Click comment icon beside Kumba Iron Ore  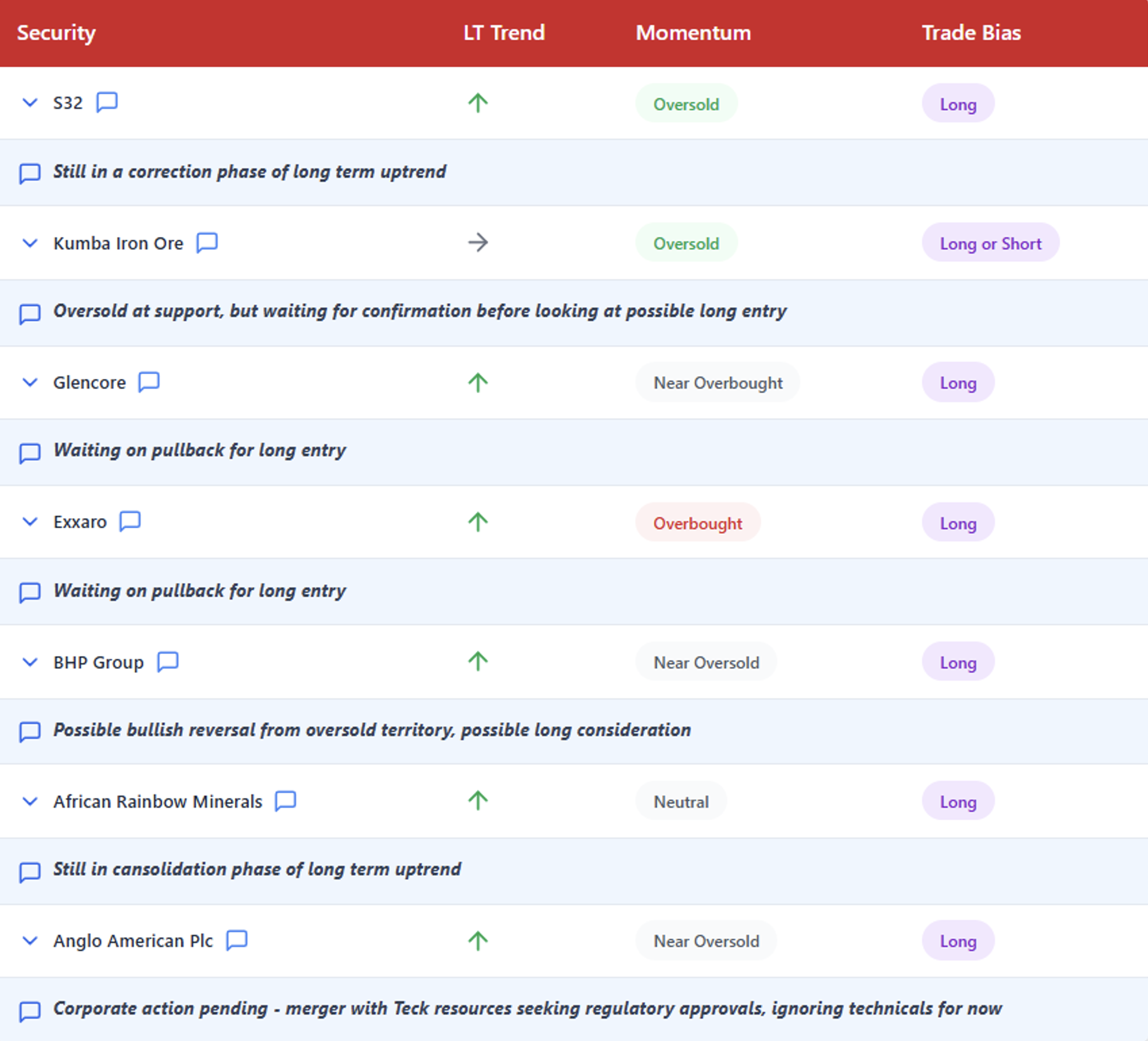pos(207,242)
